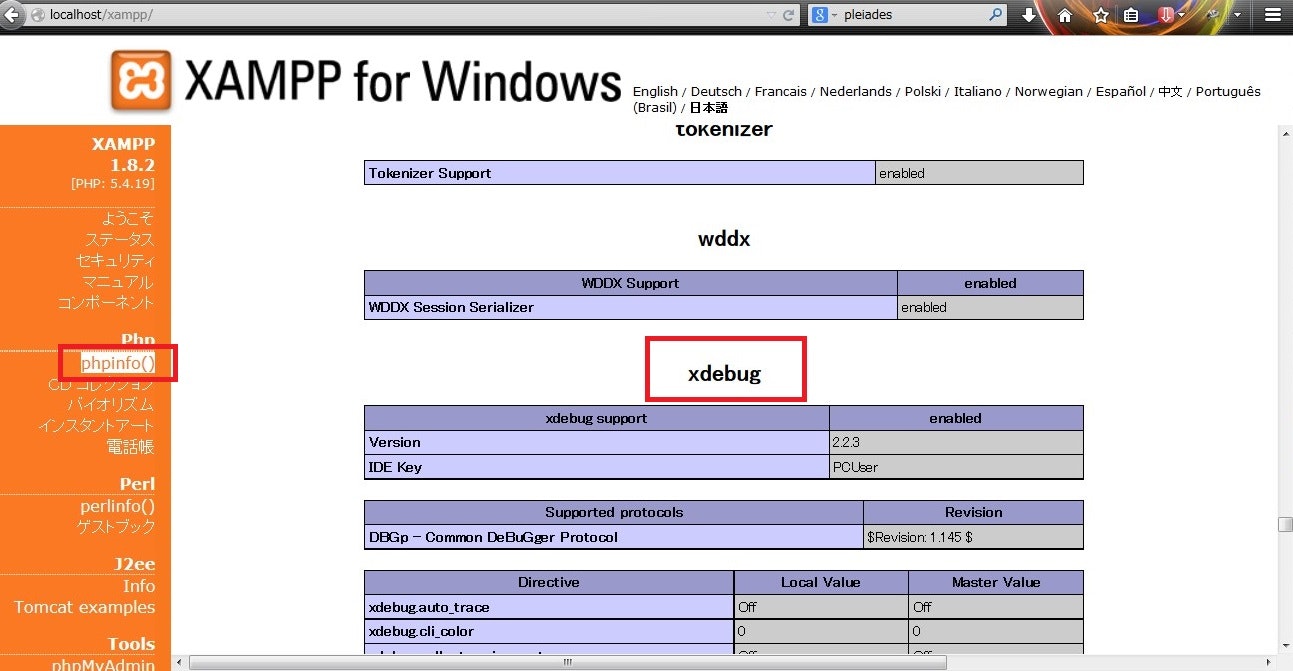The height and width of the screenshot is (671, 1293).
Task: Open the hamburger menu icon
Action: [1271, 15]
